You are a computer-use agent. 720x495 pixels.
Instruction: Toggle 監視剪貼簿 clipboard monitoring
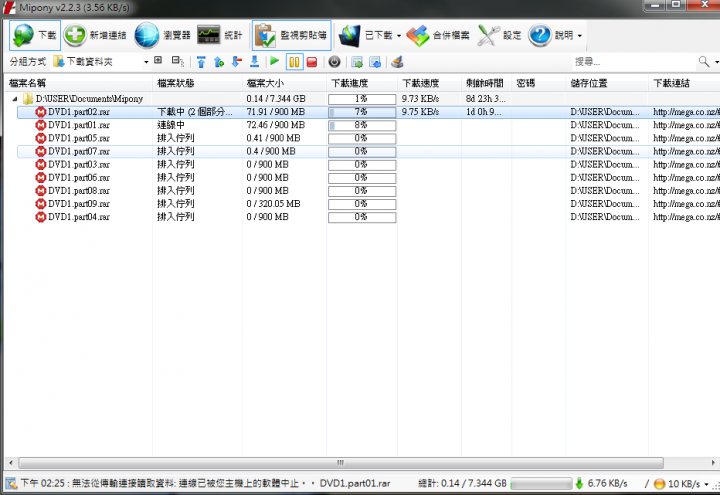coord(291,35)
